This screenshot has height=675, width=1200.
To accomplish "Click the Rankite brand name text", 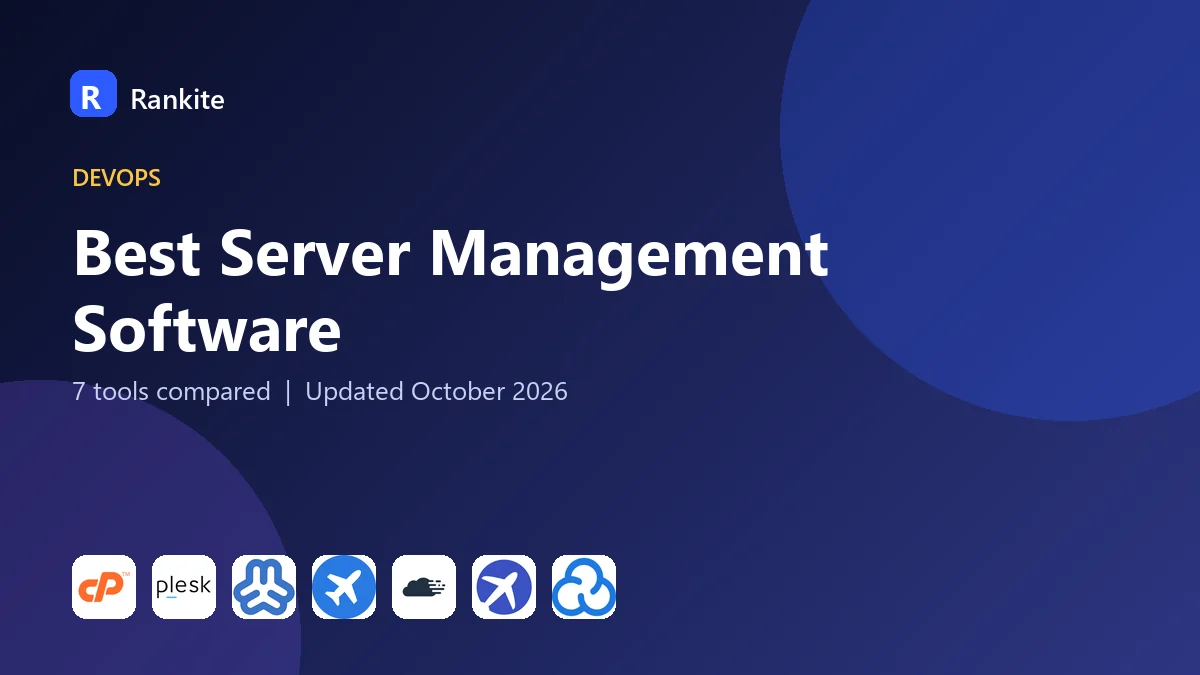I will 177,99.
